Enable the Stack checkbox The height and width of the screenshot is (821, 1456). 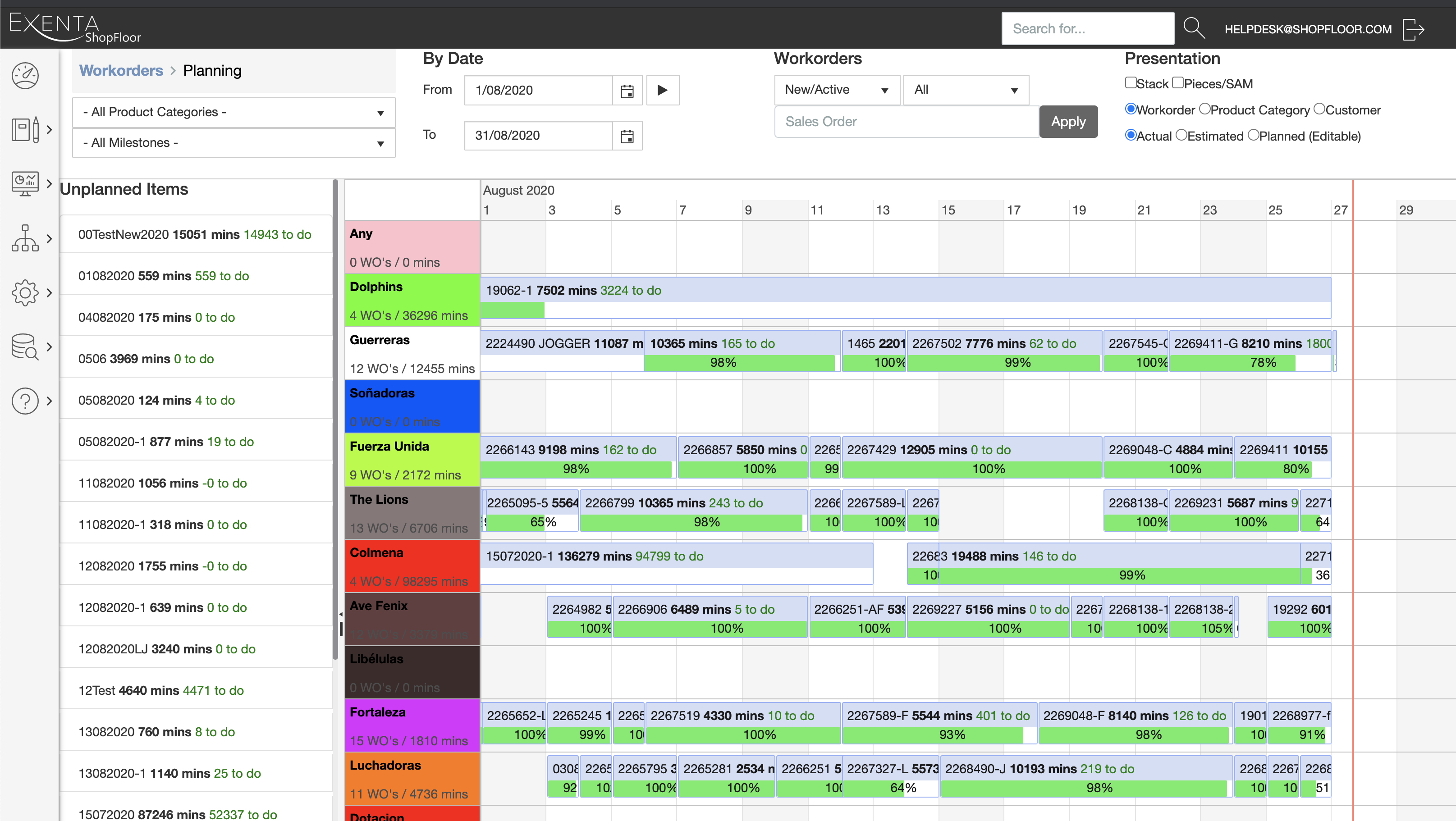click(1131, 83)
